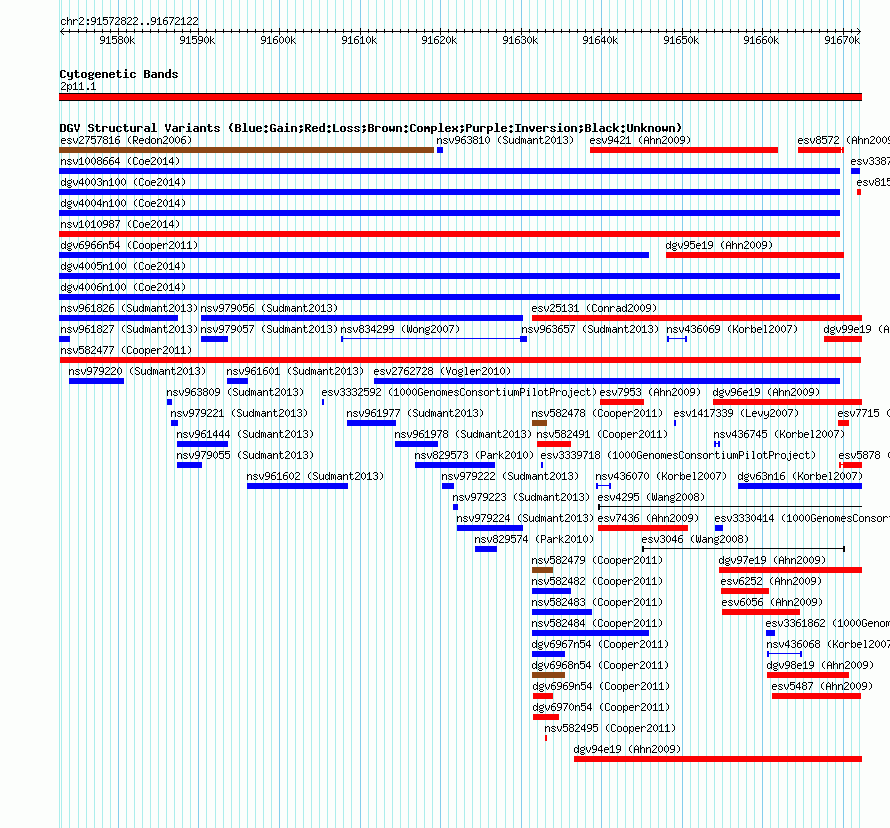890x828 pixels.
Task: Open the nsv979055 (Sudmant2013) label
Action: tap(245, 455)
